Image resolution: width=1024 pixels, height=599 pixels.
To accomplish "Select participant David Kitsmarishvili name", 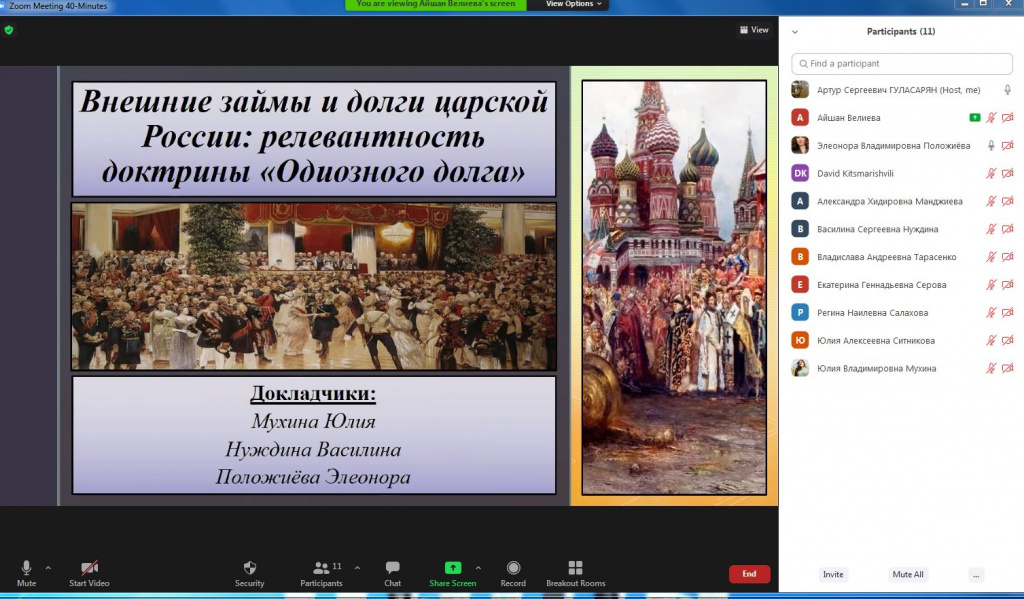I will coord(855,173).
